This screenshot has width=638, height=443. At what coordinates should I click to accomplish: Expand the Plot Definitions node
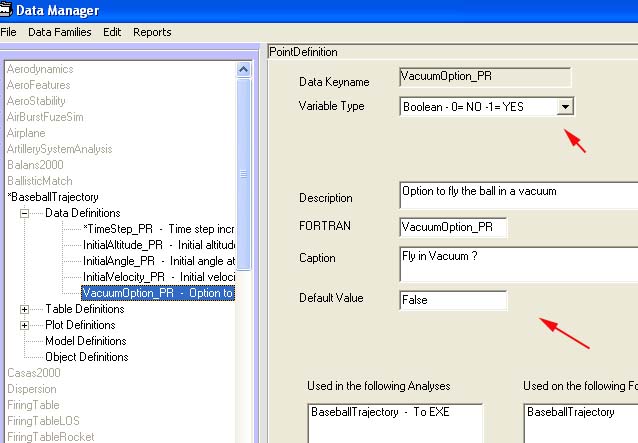pyautogui.click(x=24, y=325)
